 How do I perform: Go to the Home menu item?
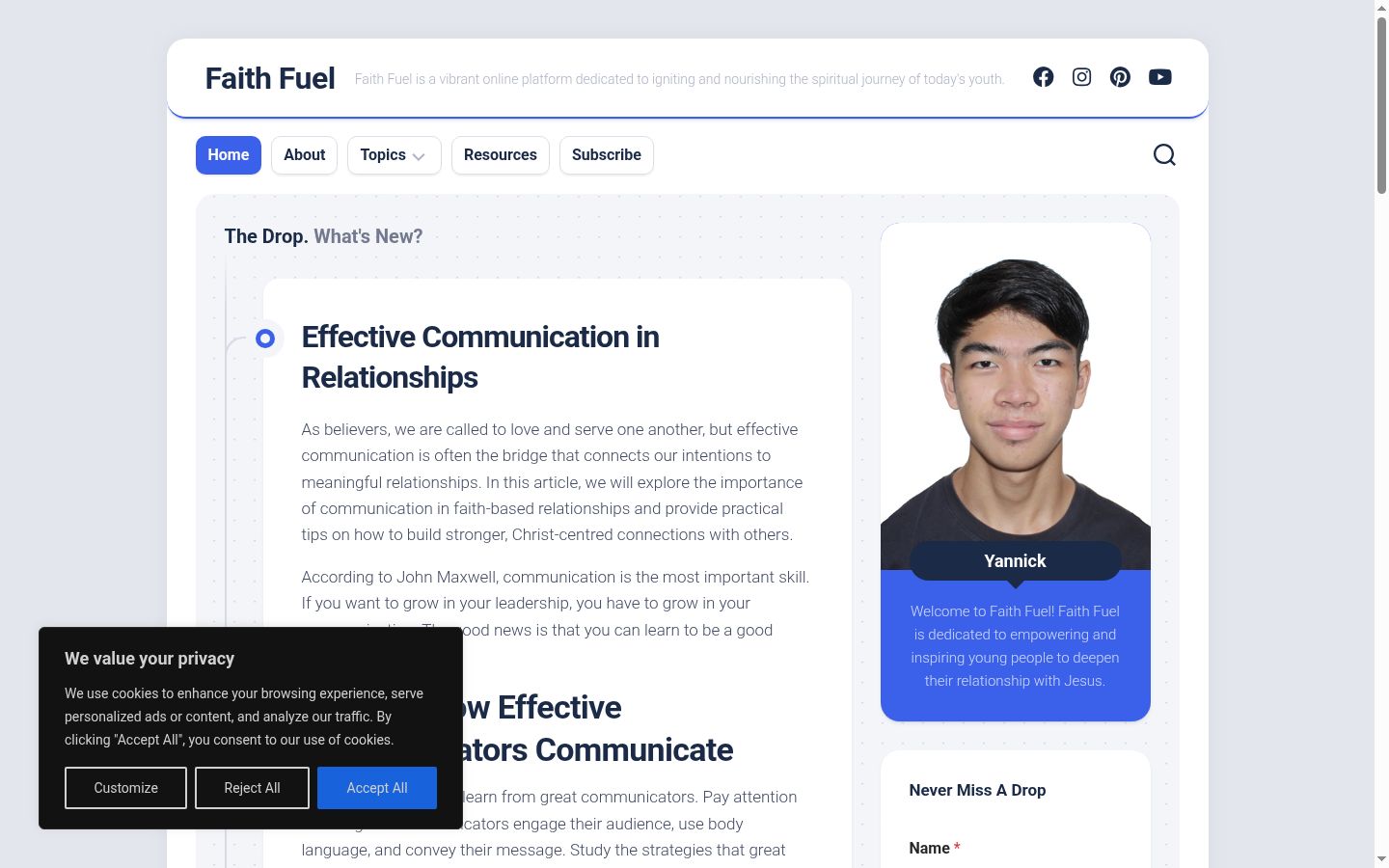pos(229,155)
